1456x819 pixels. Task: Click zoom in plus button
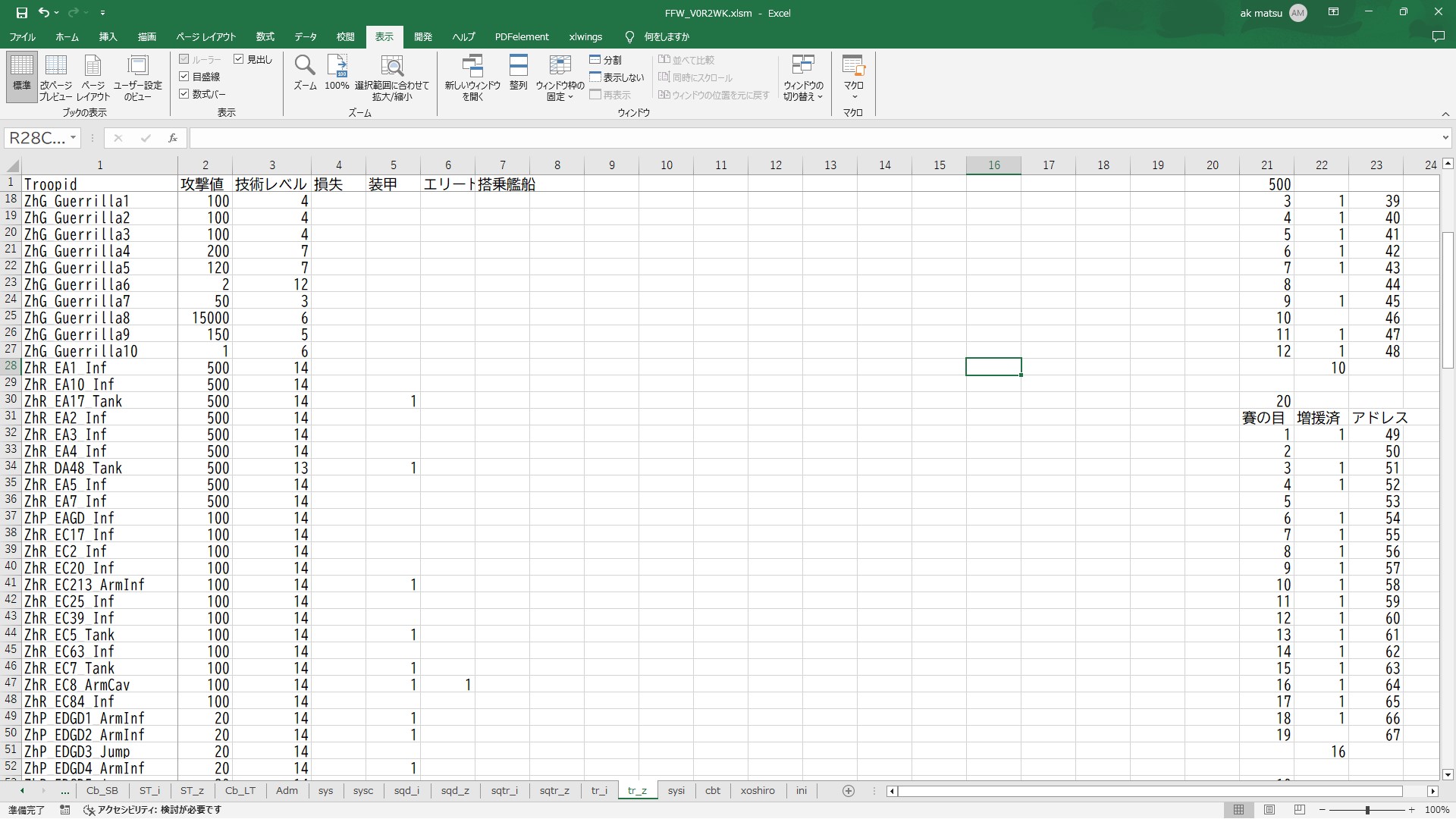[1411, 810]
